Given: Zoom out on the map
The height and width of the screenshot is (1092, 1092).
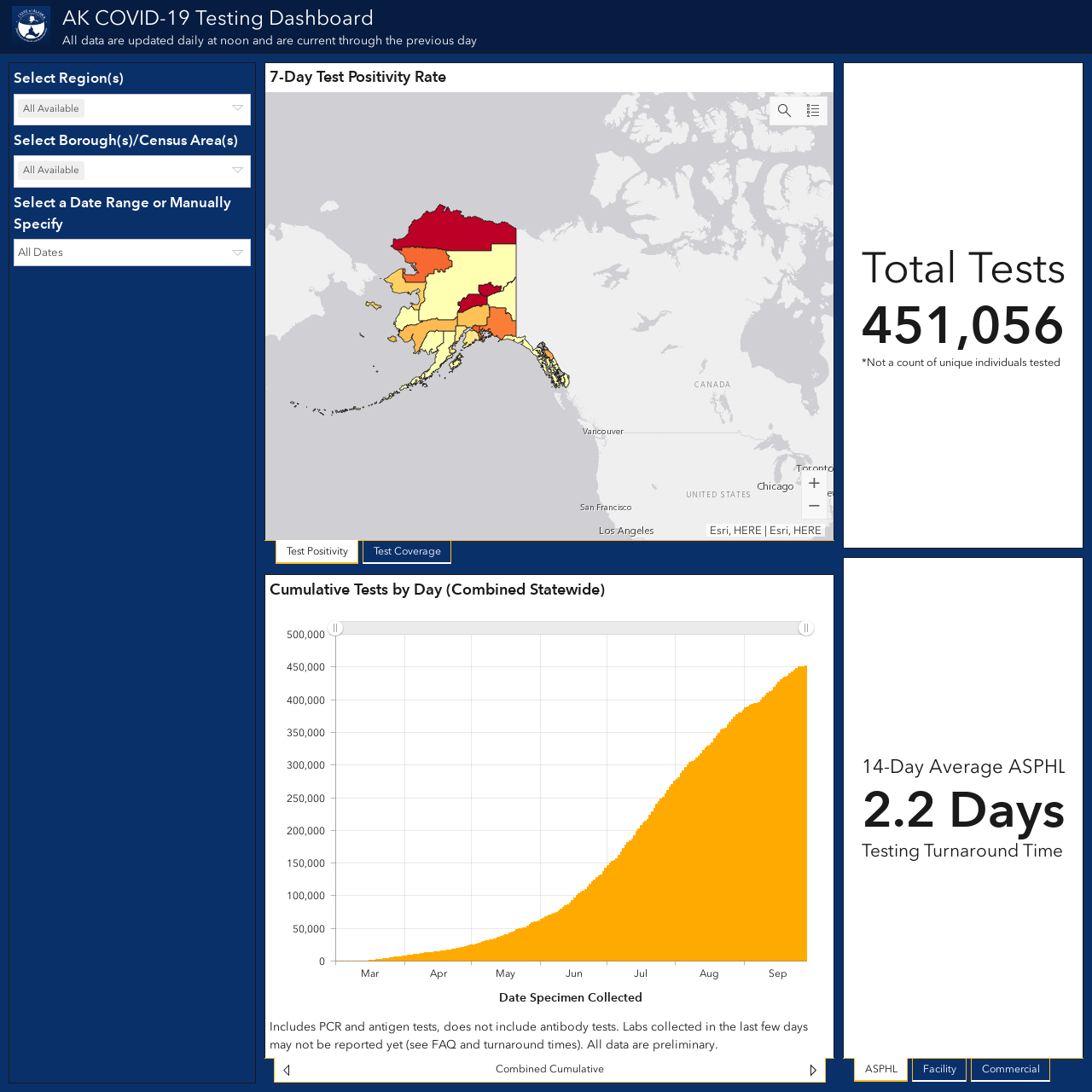Looking at the screenshot, I should point(814,506).
